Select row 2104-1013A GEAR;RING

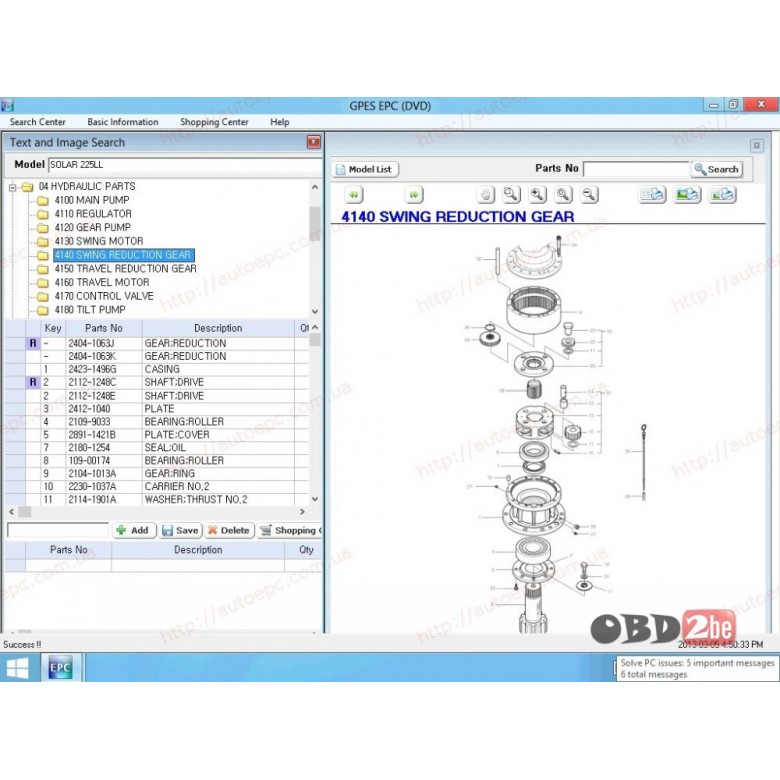pyautogui.click(x=157, y=473)
